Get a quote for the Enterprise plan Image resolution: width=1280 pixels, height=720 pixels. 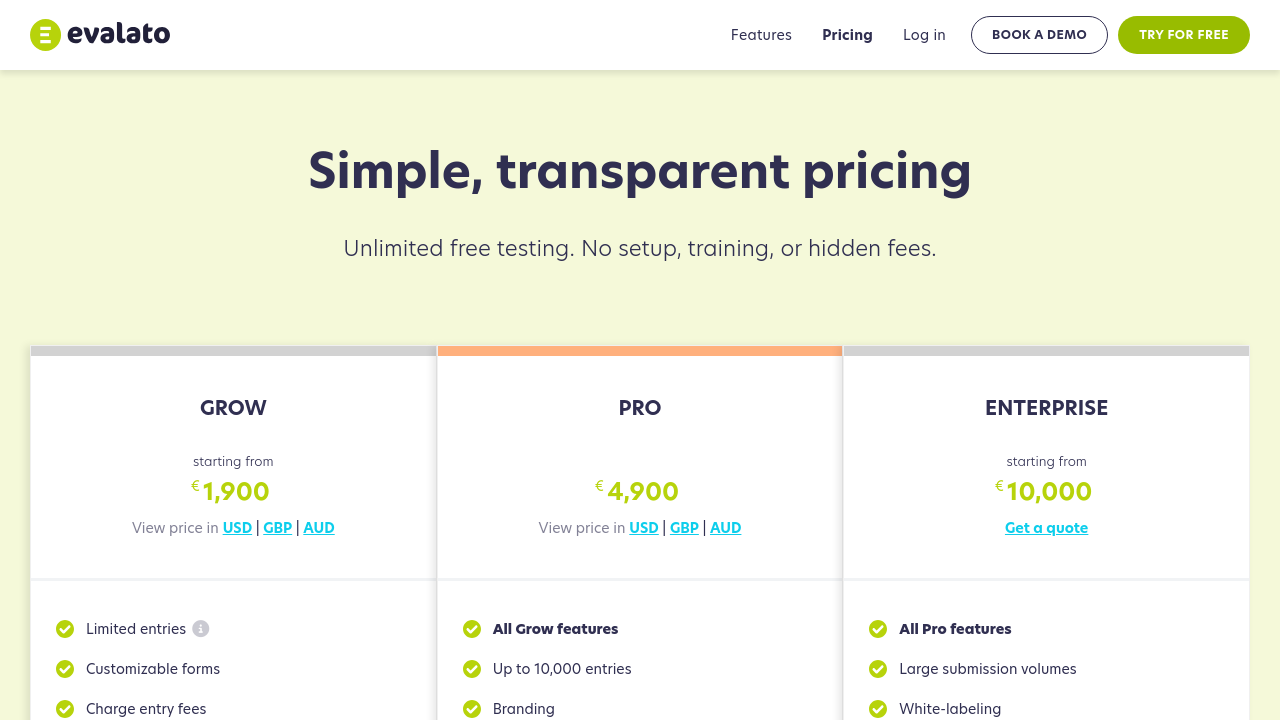click(1046, 528)
